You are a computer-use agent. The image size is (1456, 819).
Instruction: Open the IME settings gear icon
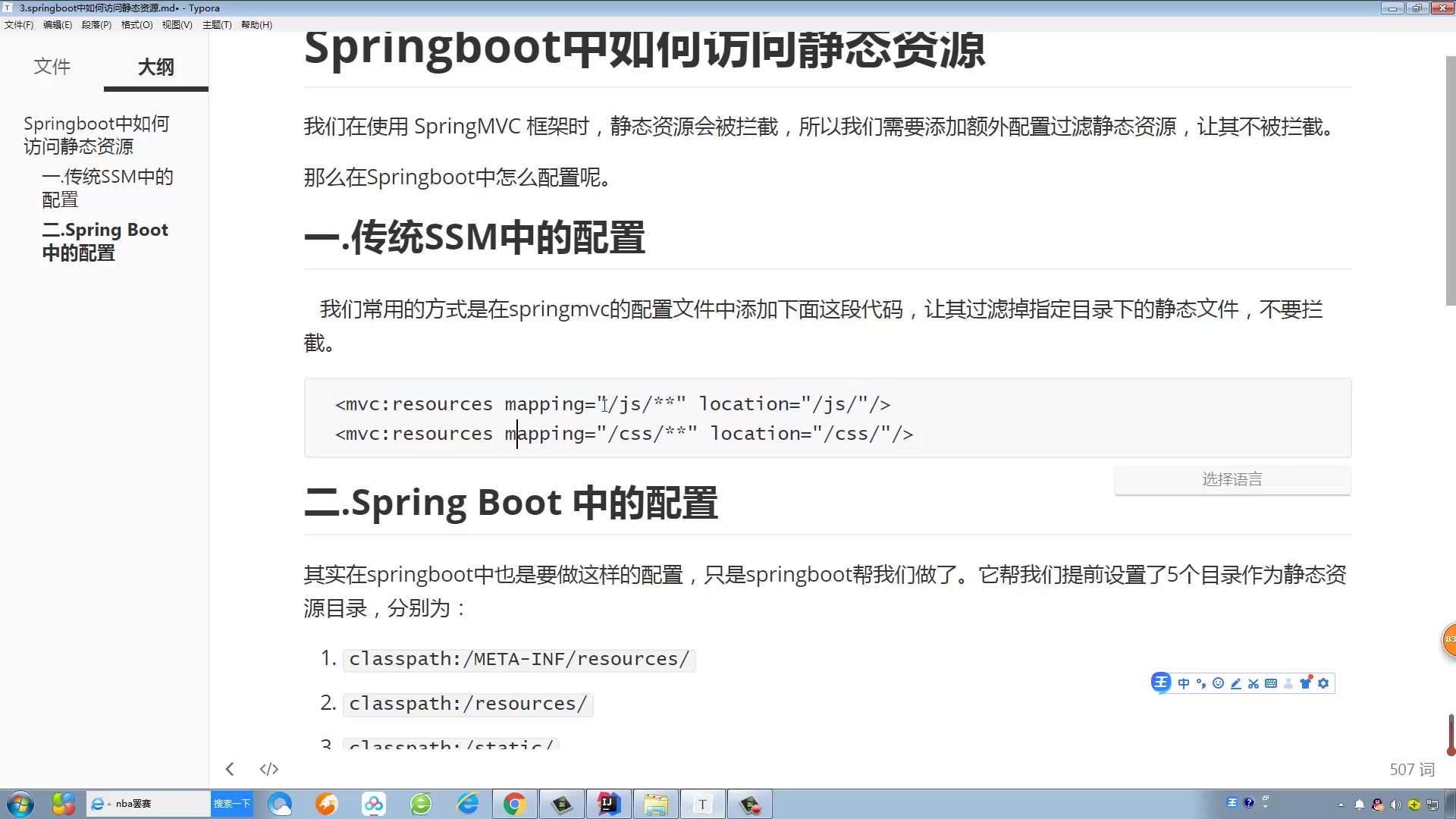pyautogui.click(x=1323, y=683)
